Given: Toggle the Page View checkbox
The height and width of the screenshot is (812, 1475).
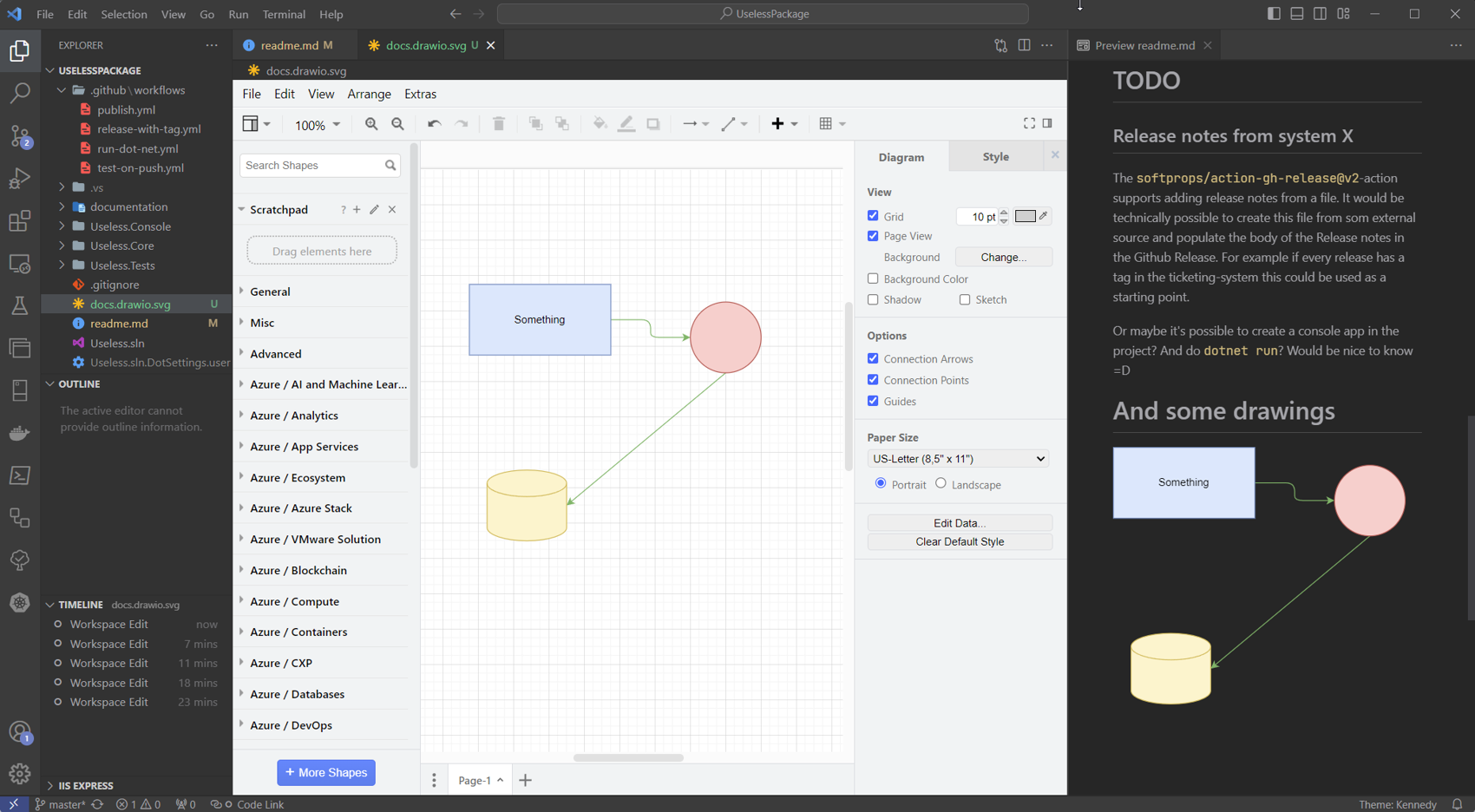Looking at the screenshot, I should [x=873, y=236].
